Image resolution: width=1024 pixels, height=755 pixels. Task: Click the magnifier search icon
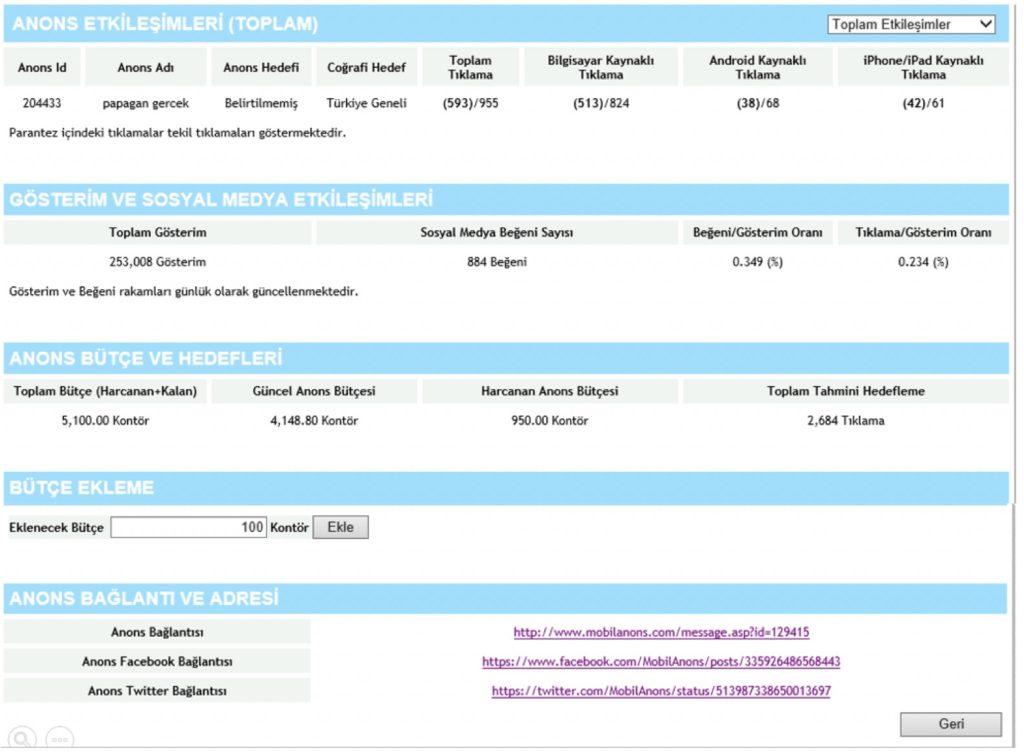tap(21, 740)
